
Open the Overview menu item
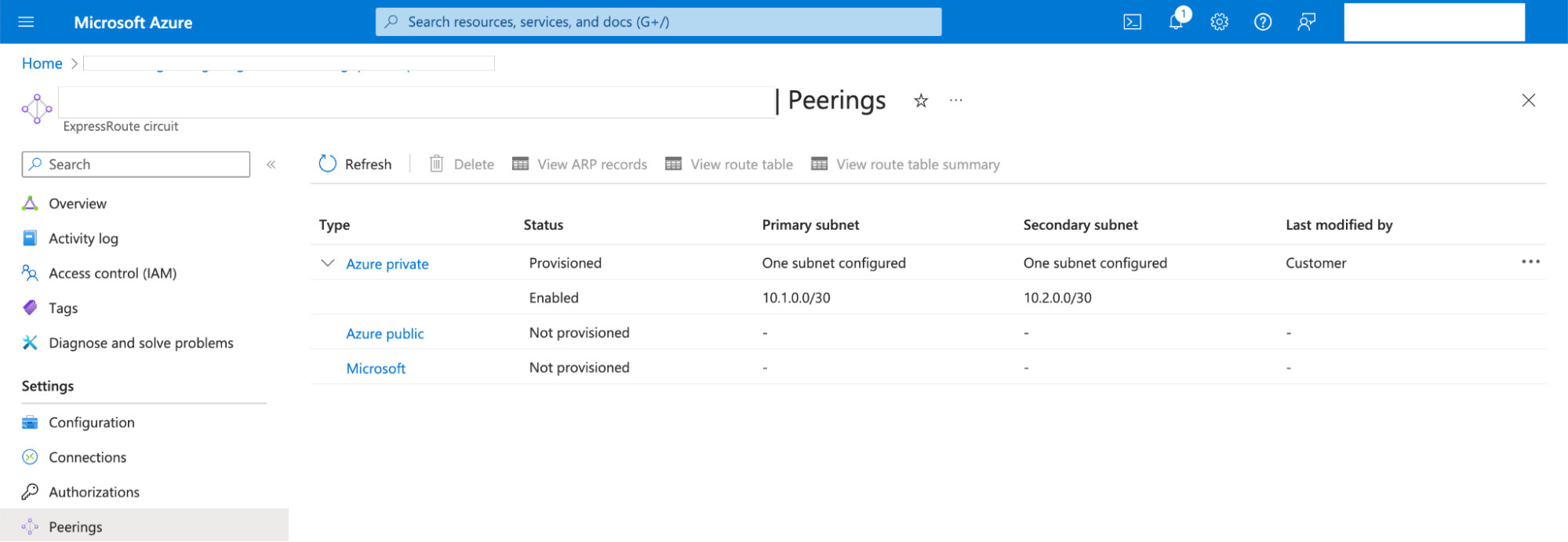[78, 204]
